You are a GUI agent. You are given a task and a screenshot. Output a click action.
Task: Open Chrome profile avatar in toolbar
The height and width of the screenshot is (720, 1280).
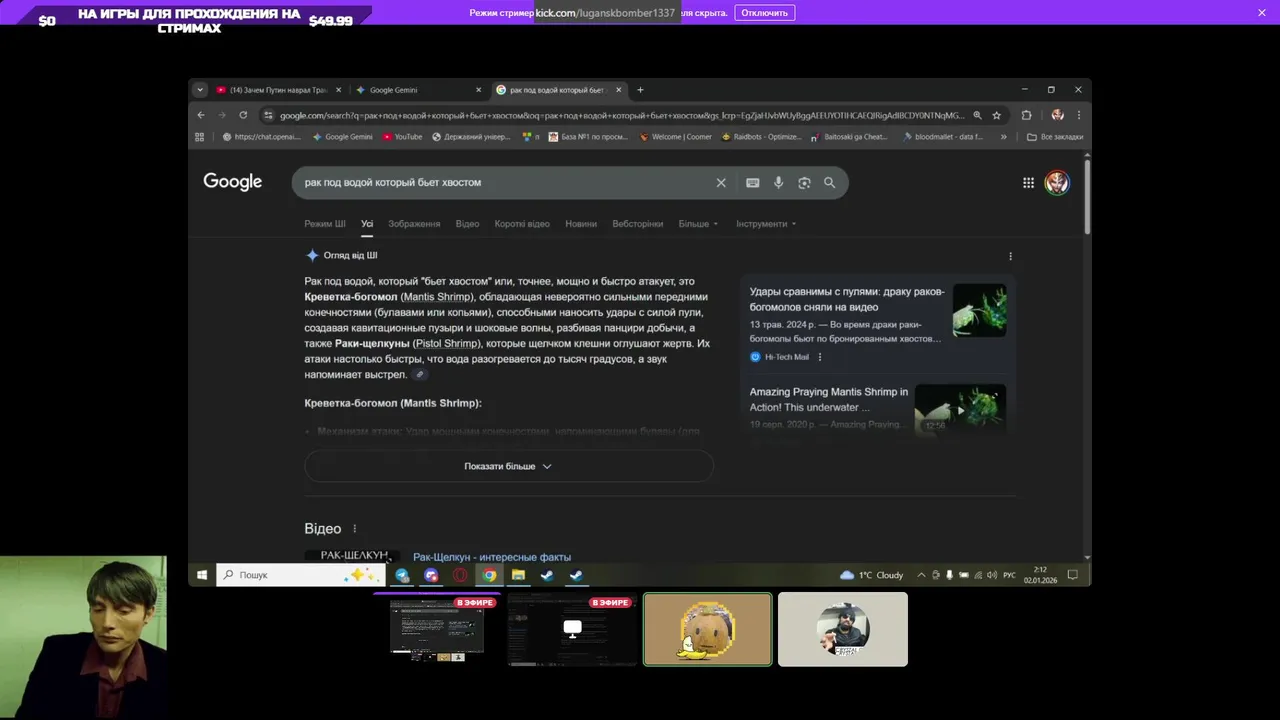click(x=1057, y=115)
